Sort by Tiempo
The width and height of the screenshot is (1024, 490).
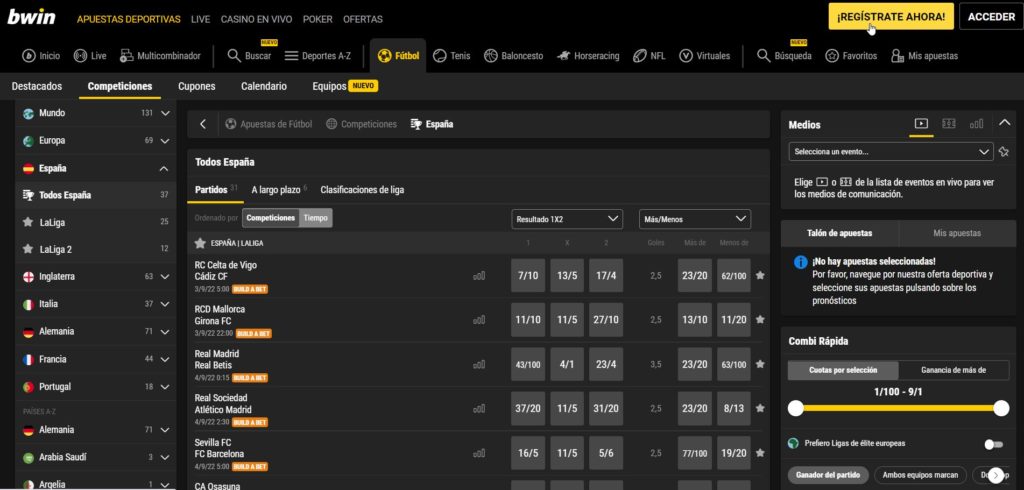tap(315, 218)
